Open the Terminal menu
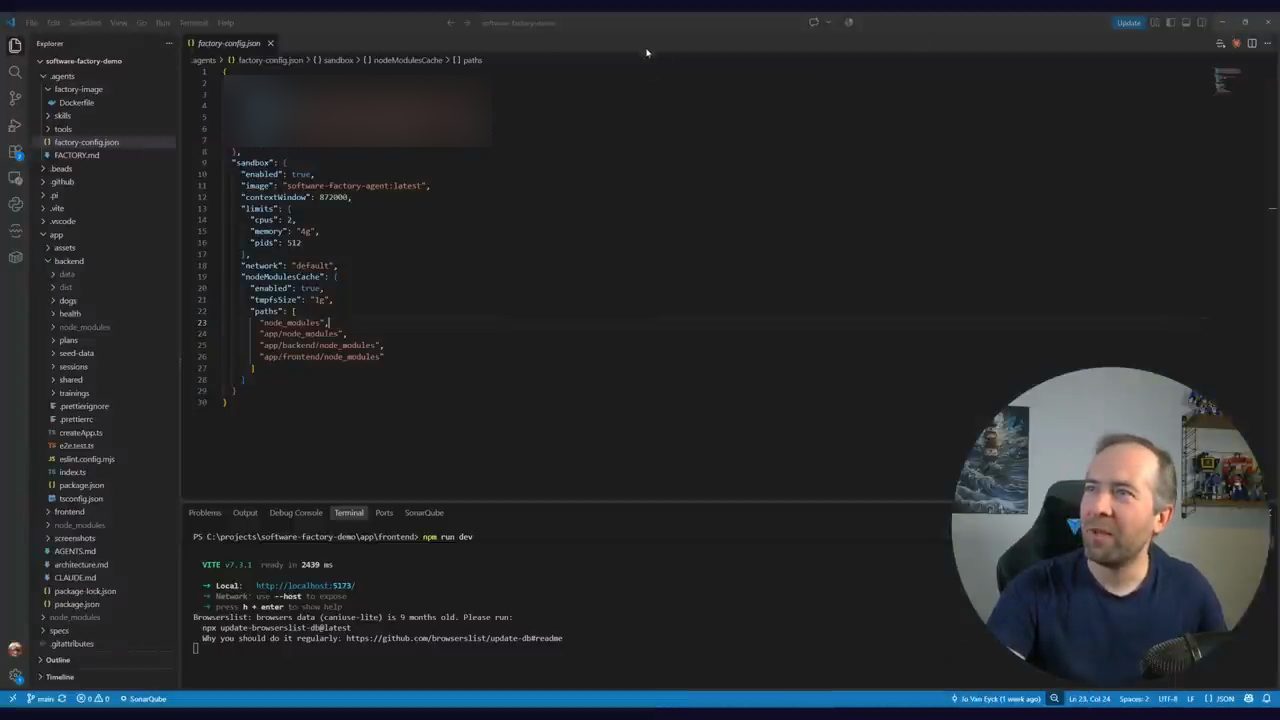The image size is (1280, 720). click(x=193, y=22)
